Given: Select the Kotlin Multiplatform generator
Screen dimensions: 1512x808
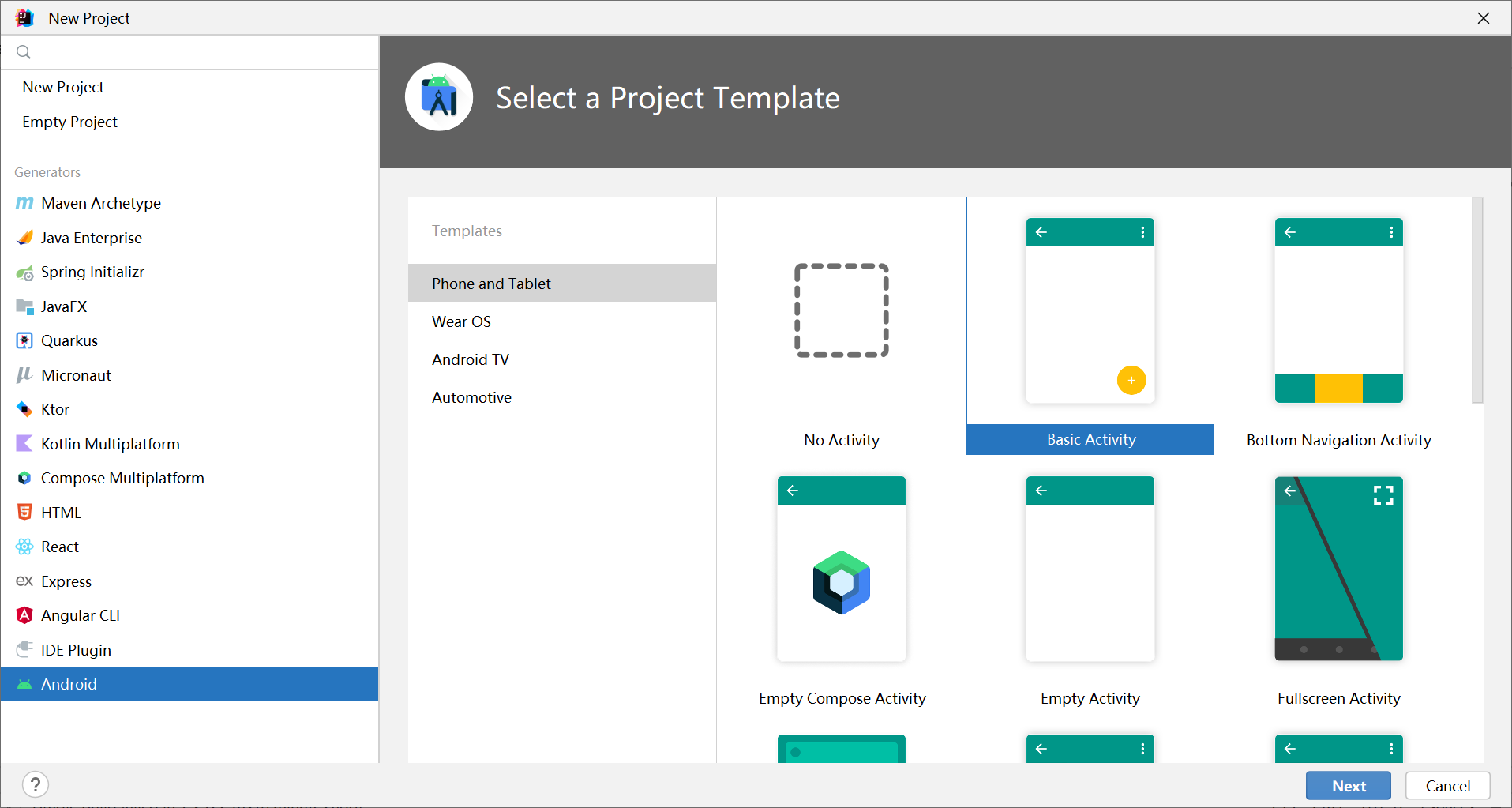Looking at the screenshot, I should (189, 444).
